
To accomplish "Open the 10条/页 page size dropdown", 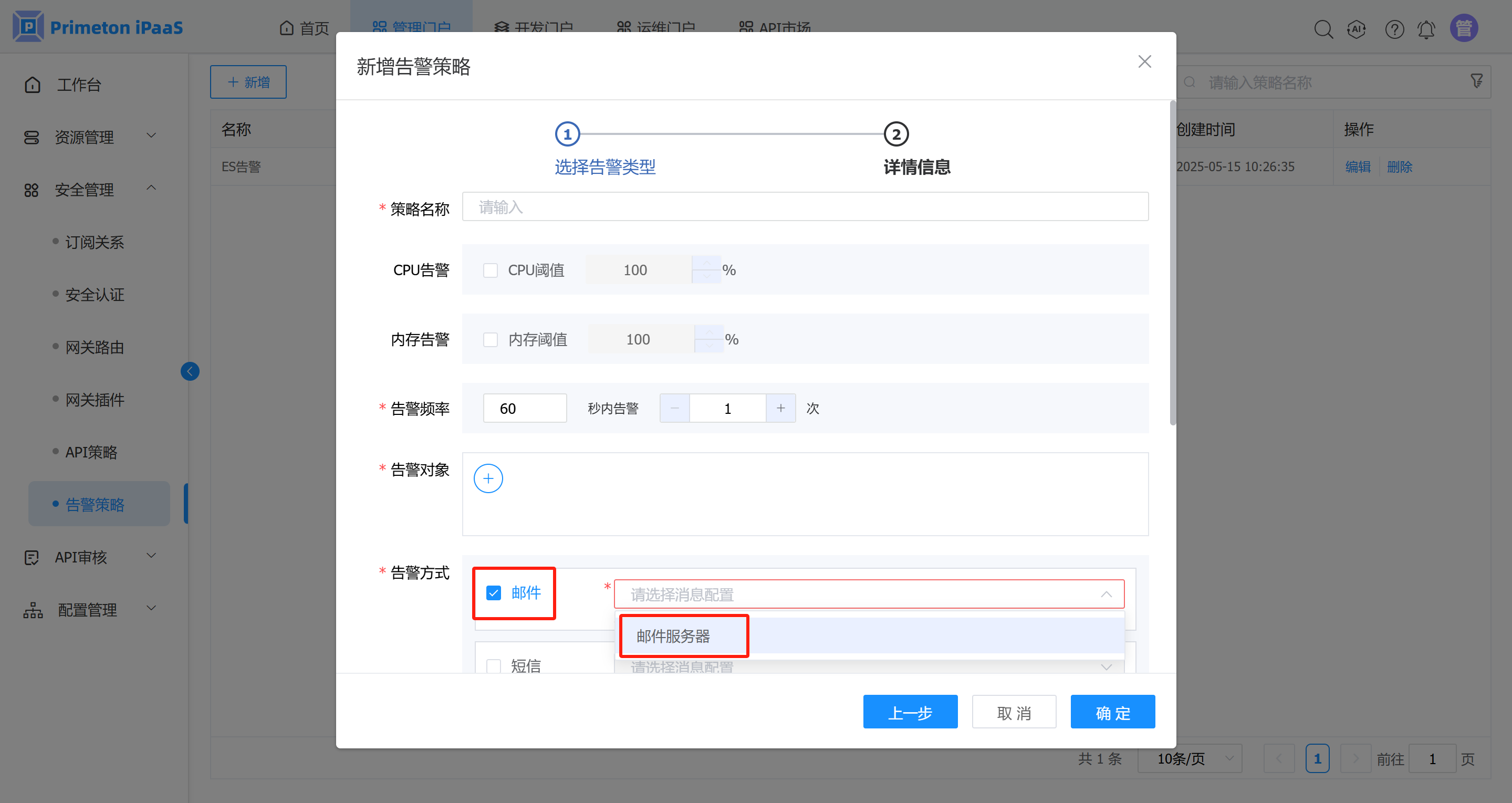I will pyautogui.click(x=1190, y=758).
